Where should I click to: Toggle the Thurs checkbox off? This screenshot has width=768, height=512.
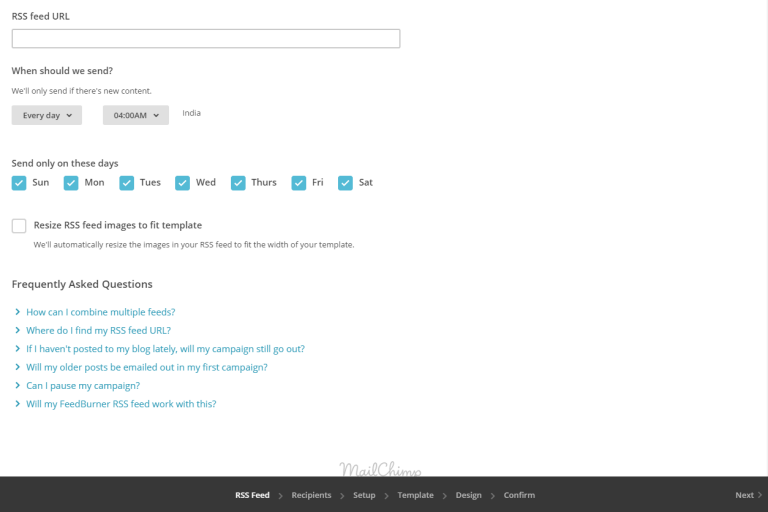(238, 183)
